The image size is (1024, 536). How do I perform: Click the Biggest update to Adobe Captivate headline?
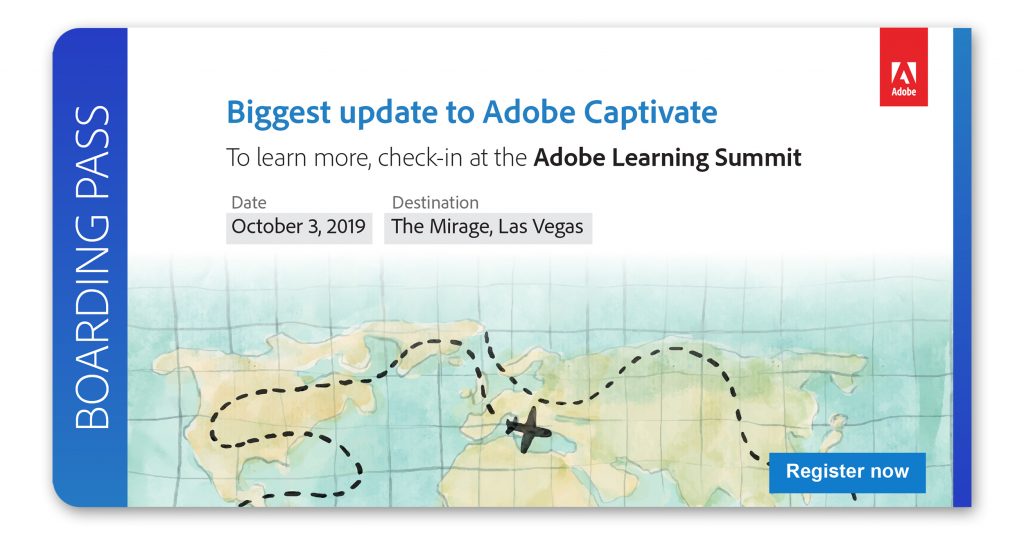point(471,112)
